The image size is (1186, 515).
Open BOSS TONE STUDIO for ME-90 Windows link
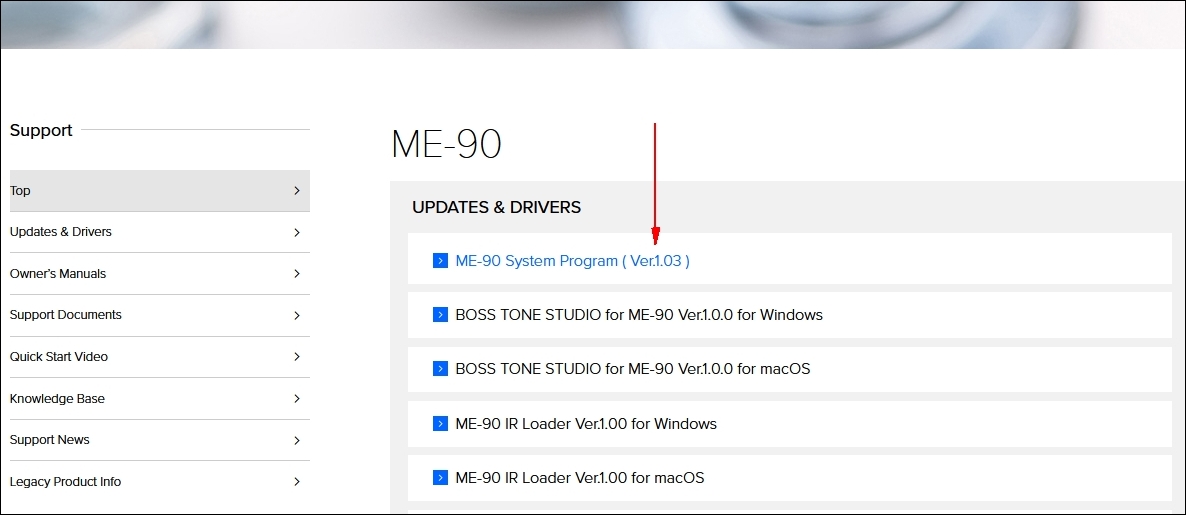639,315
